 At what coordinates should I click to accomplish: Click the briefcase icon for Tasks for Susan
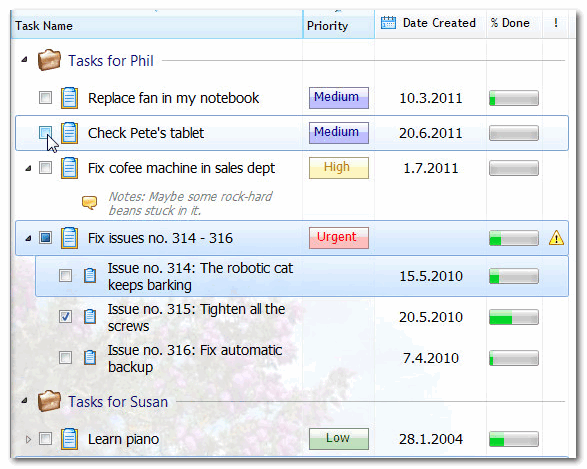49,401
